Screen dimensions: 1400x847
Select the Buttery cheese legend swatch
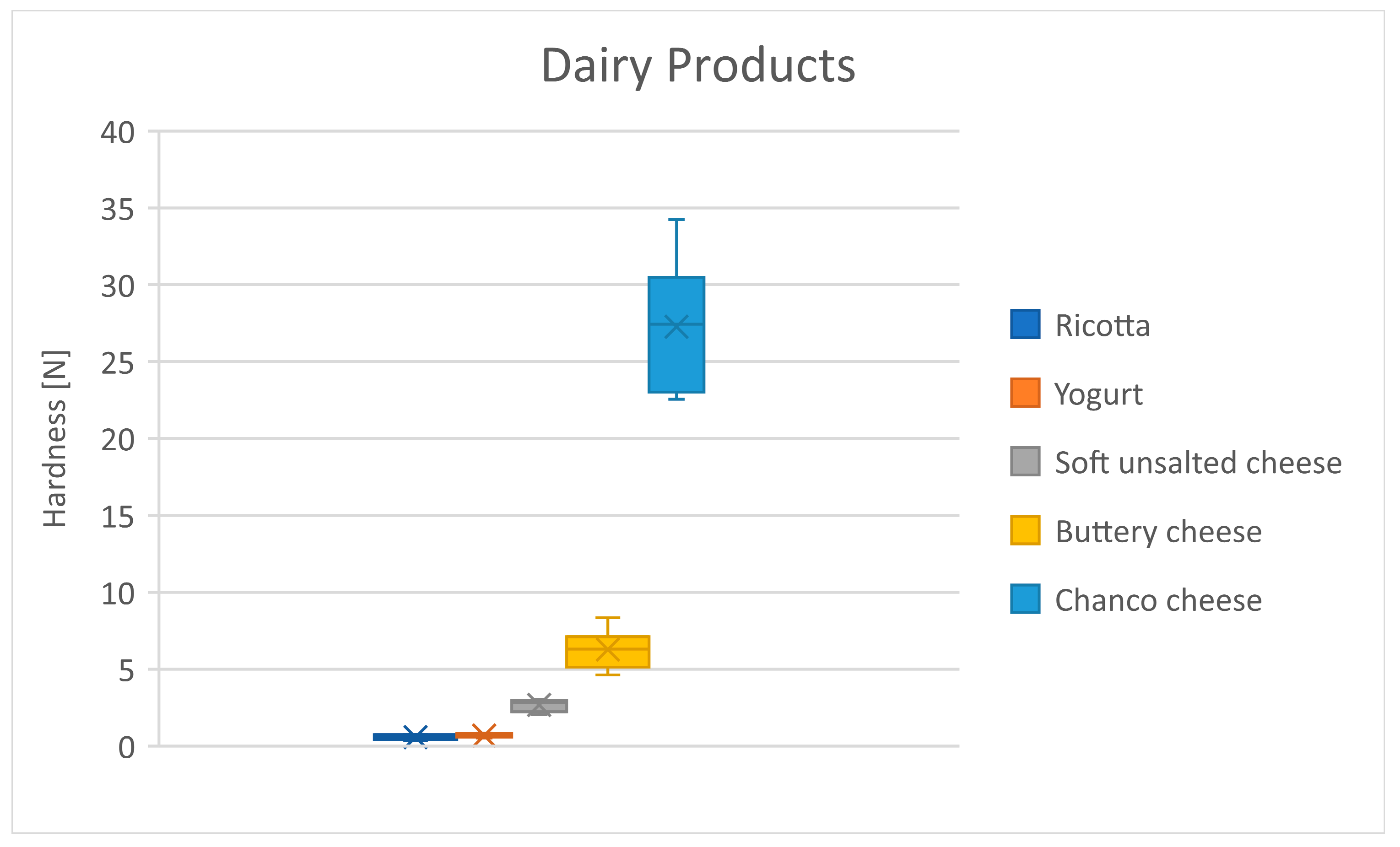[x=1025, y=531]
